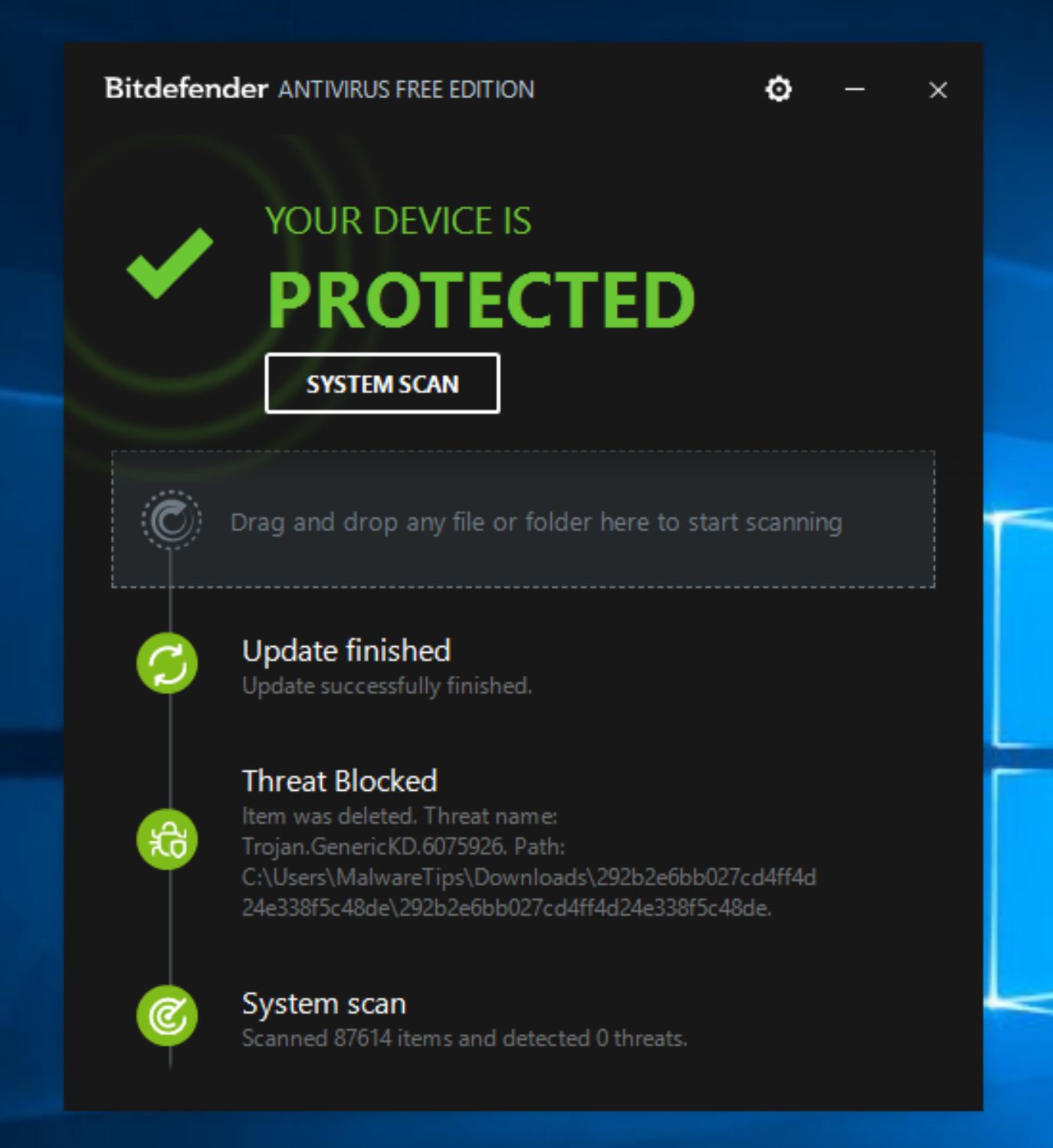Click the 'ANTIVIRUS FREE EDITION' label

click(x=406, y=90)
